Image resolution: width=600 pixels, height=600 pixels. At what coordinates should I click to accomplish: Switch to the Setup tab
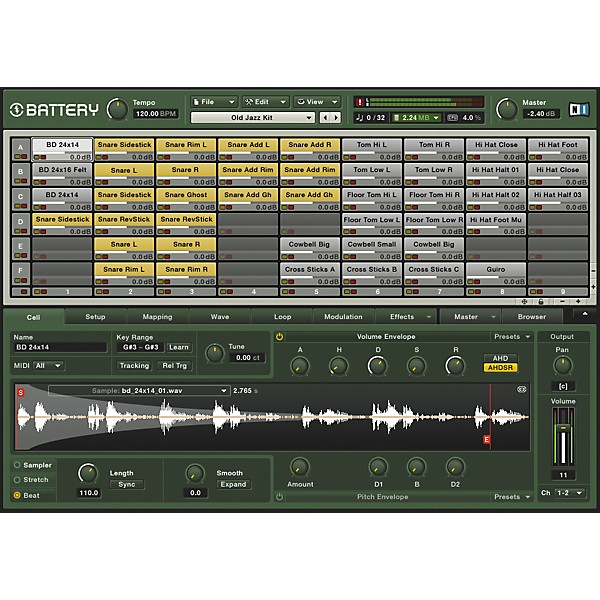coord(95,316)
